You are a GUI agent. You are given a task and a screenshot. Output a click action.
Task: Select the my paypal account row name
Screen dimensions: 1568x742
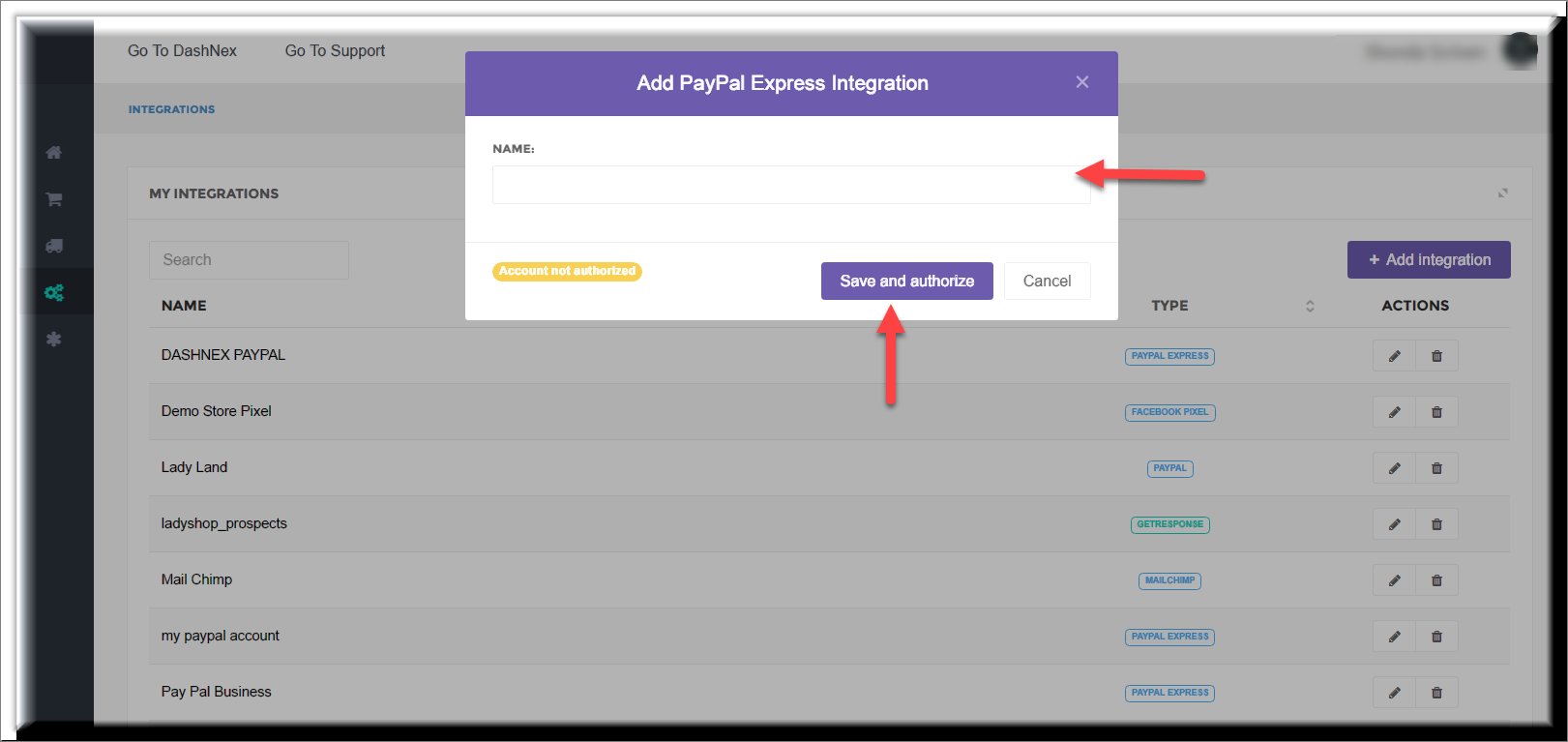(x=221, y=636)
